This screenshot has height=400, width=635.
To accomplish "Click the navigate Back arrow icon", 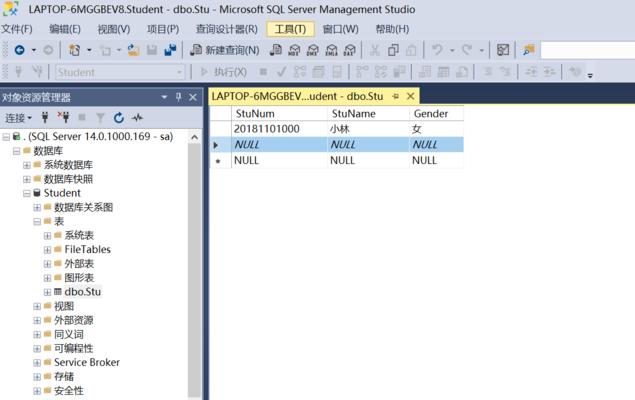I will [x=19, y=50].
